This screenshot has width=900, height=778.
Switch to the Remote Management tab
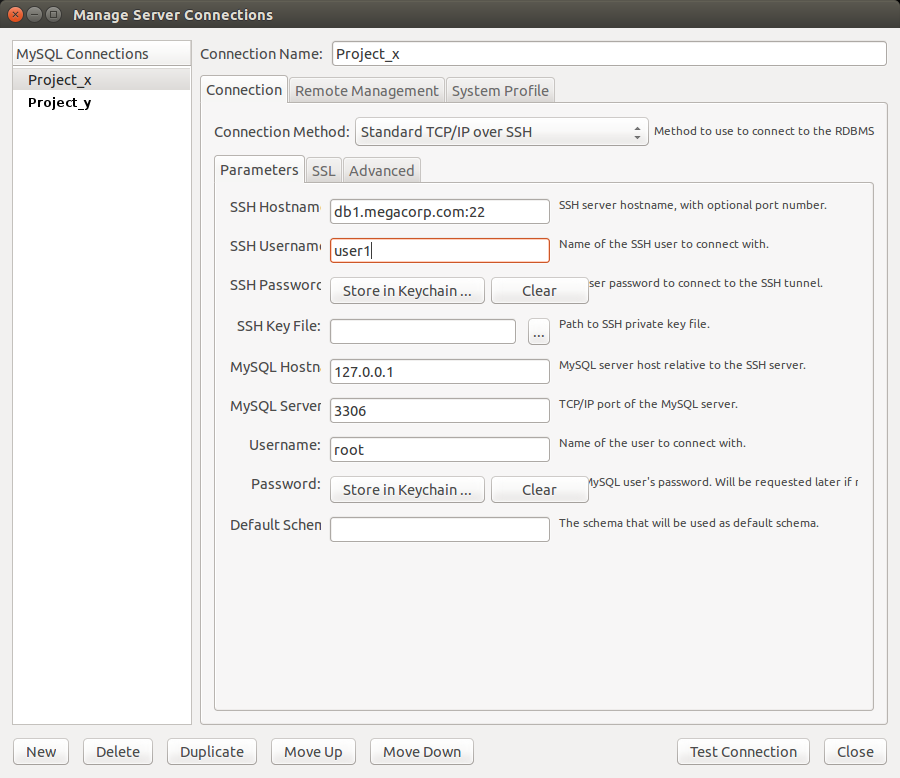tap(366, 91)
